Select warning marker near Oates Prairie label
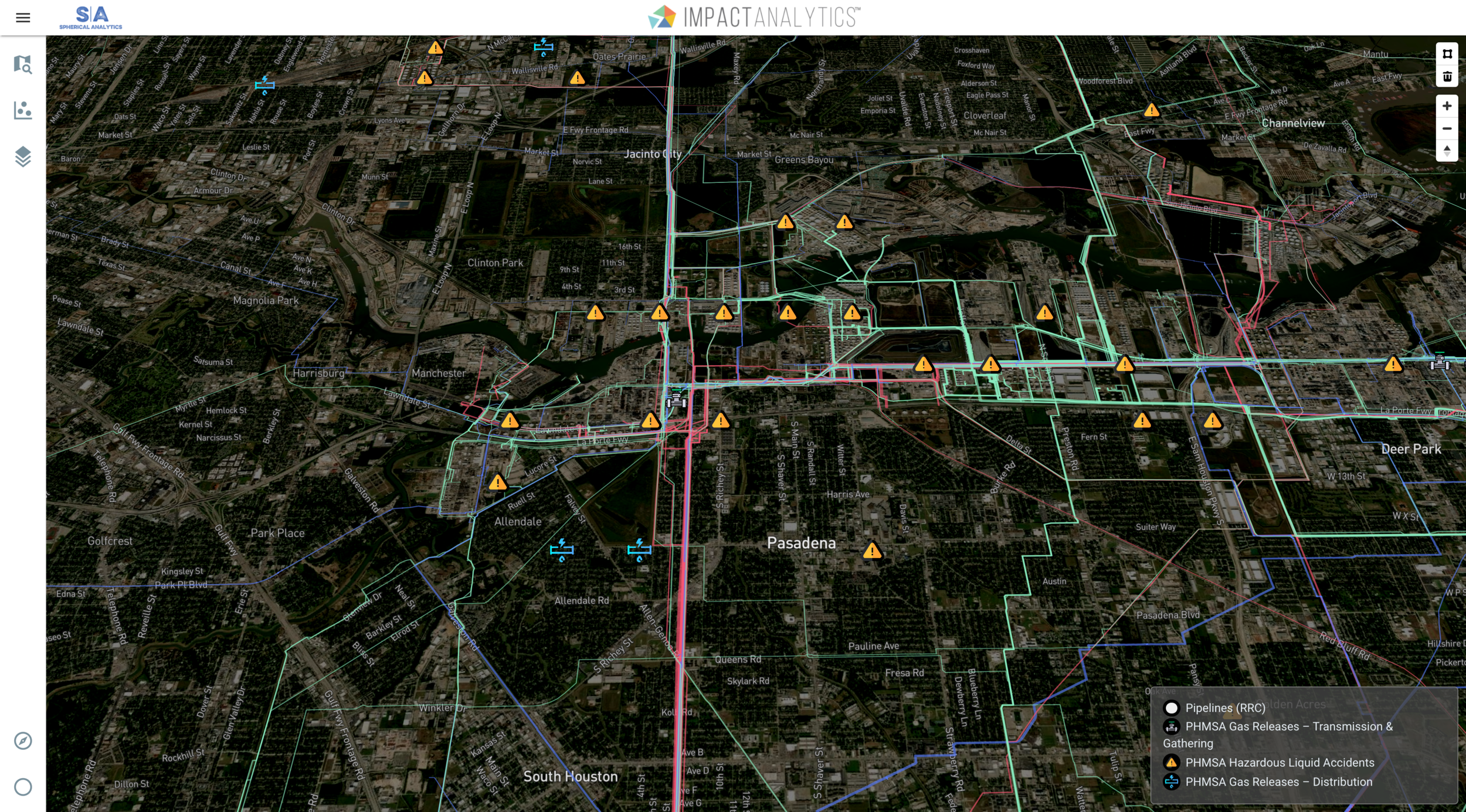 pos(577,77)
